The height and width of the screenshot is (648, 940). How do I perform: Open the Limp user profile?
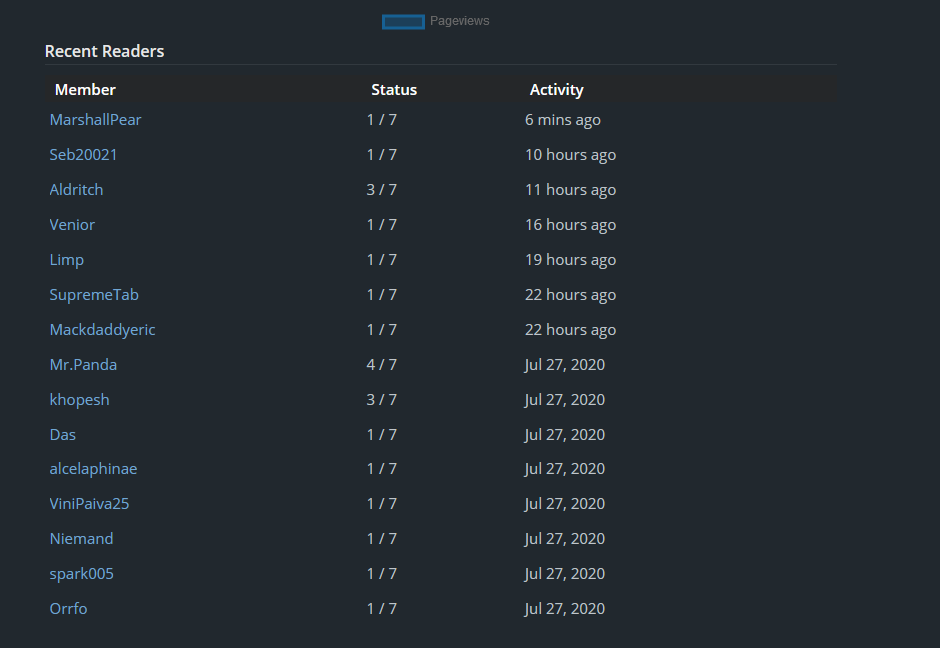click(67, 260)
